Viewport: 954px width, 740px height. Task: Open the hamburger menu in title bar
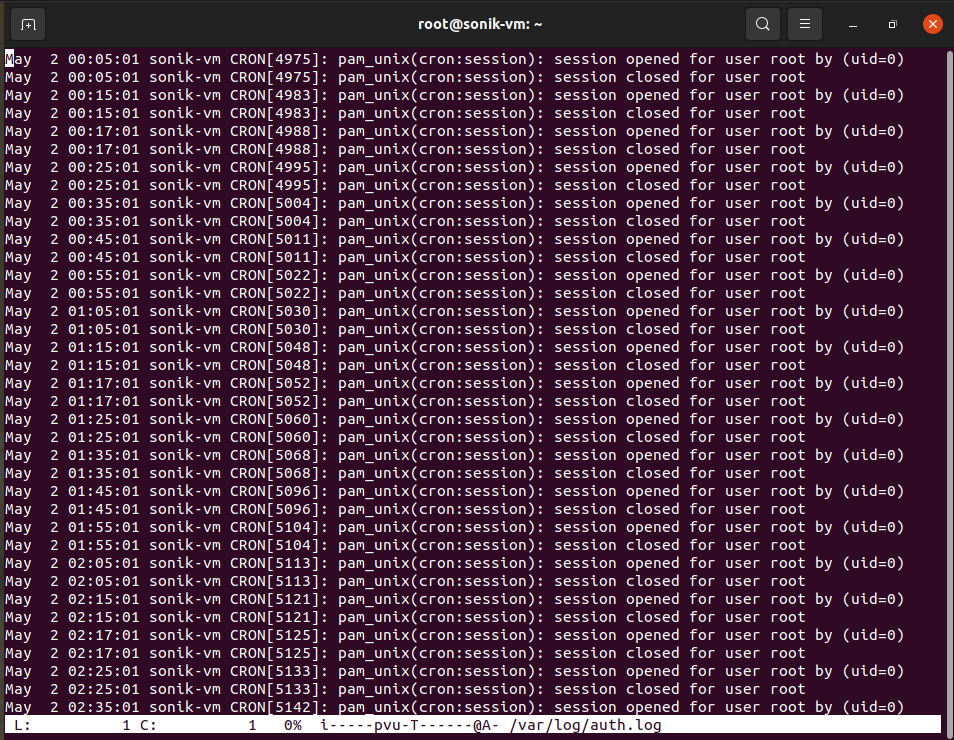(x=805, y=24)
